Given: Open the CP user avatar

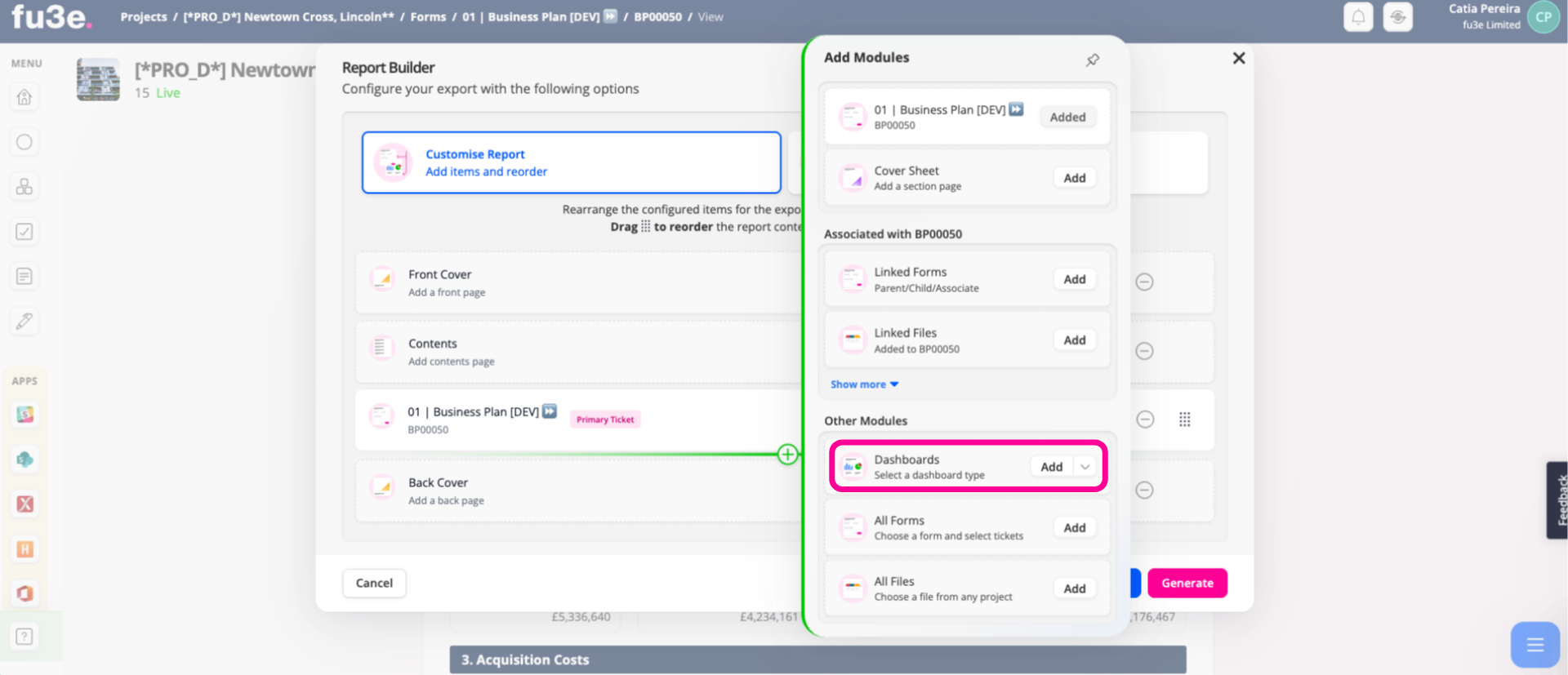Looking at the screenshot, I should pos(1543,16).
